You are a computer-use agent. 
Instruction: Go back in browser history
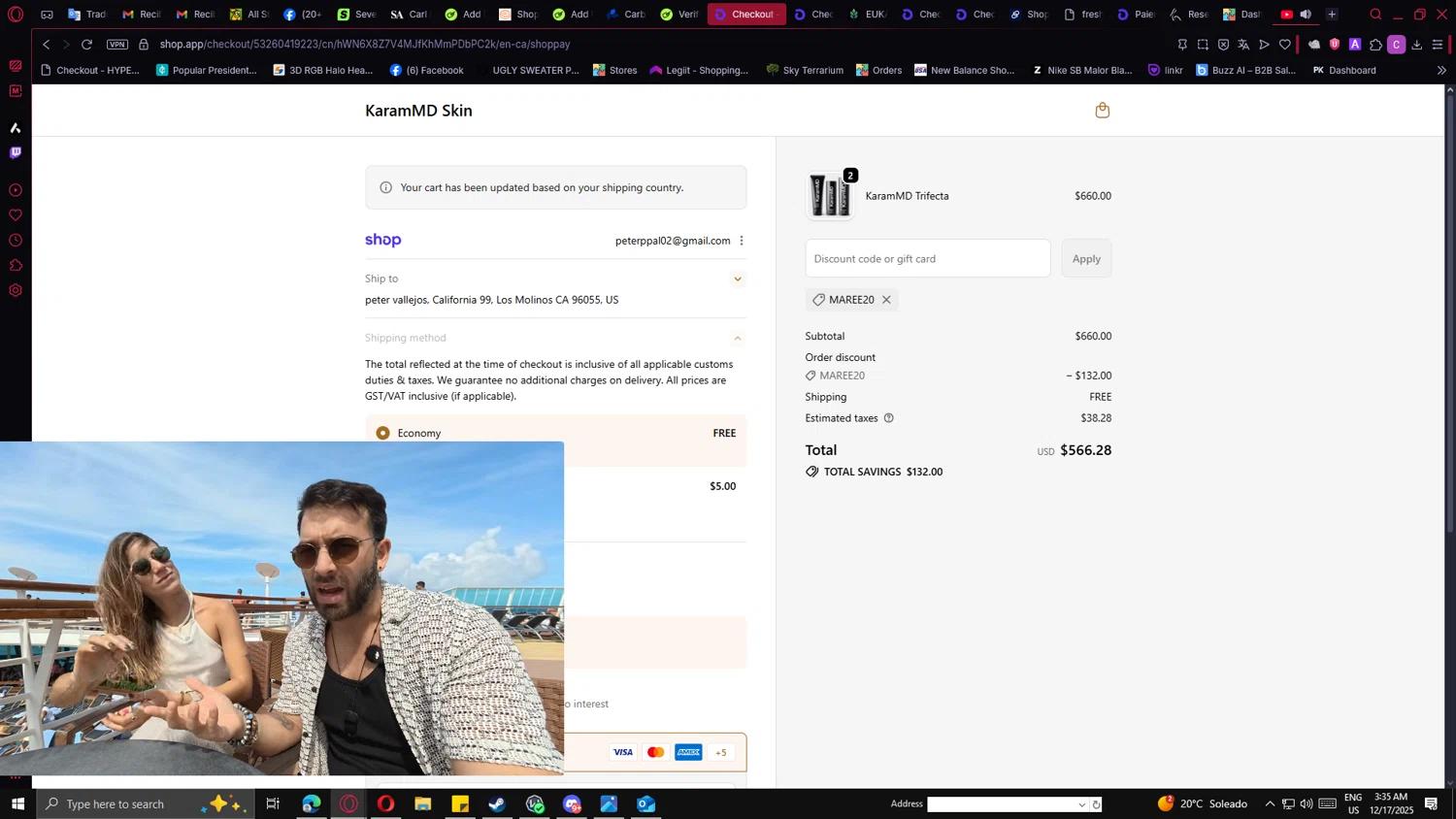pos(46,45)
